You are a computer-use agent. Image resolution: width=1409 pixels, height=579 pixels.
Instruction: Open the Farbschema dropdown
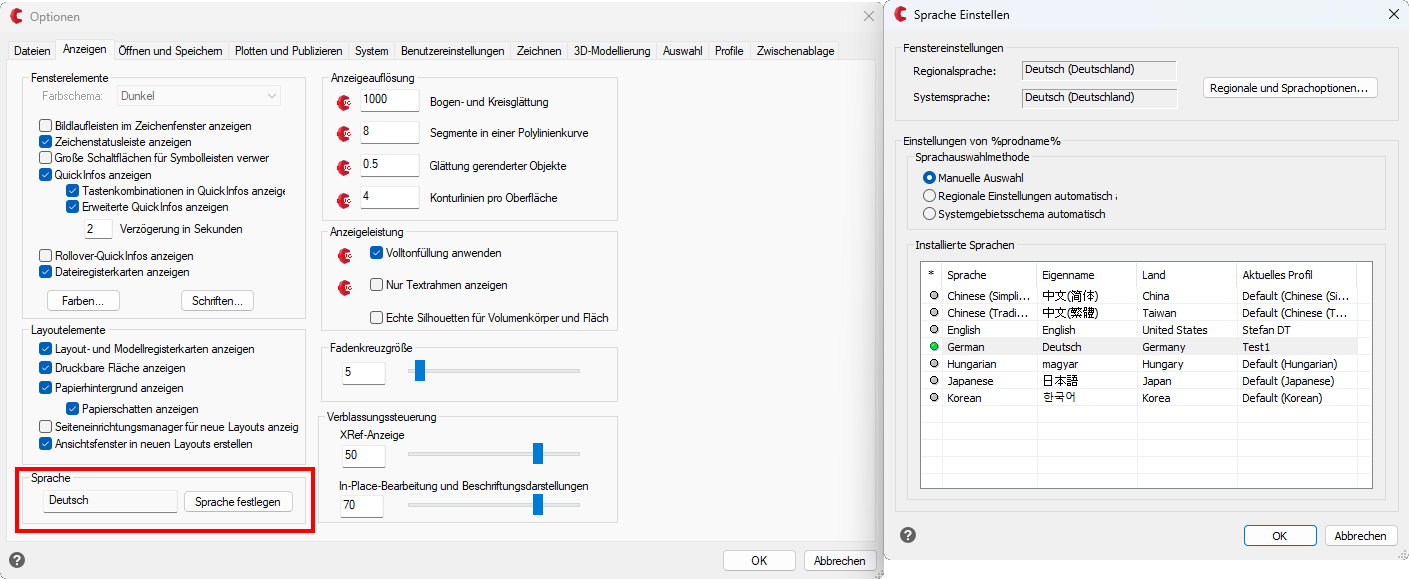click(199, 96)
